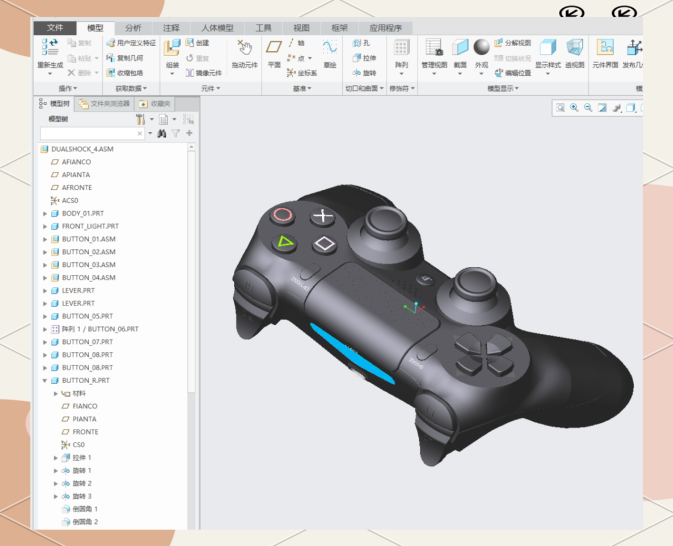
Task: Click the model tree vertical scrollbar
Action: pos(191,270)
